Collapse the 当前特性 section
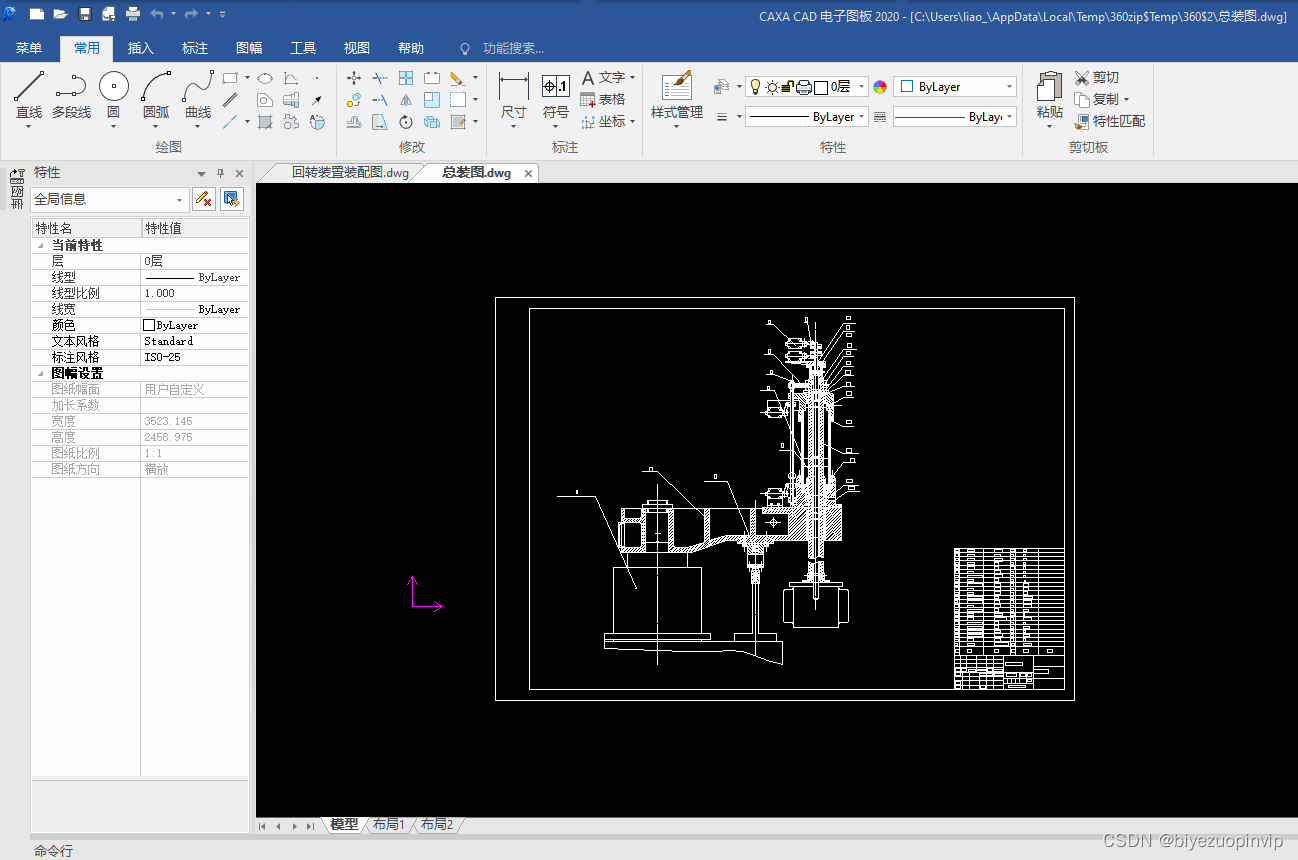Screen dimensions: 1298x860 pos(41,245)
